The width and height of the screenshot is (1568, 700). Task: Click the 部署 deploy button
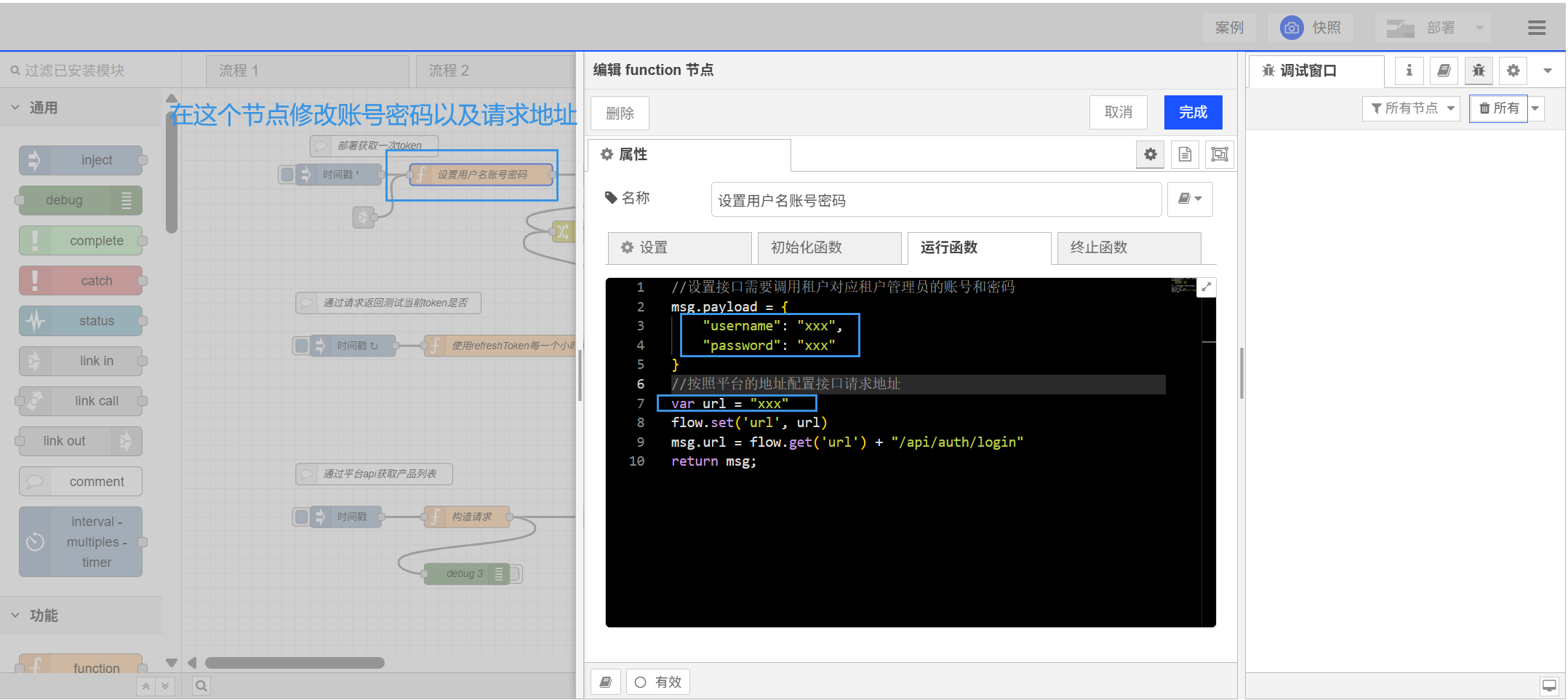pos(1422,28)
